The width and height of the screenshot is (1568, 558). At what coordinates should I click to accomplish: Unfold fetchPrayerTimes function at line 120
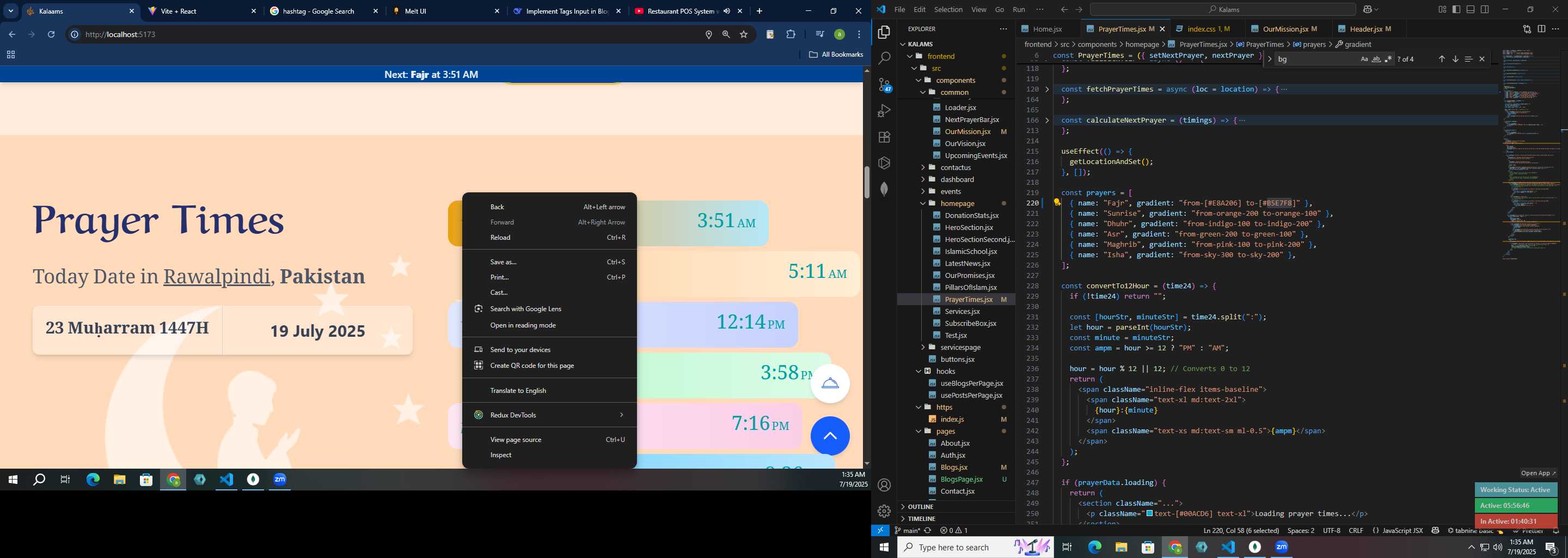pyautogui.click(x=1048, y=89)
